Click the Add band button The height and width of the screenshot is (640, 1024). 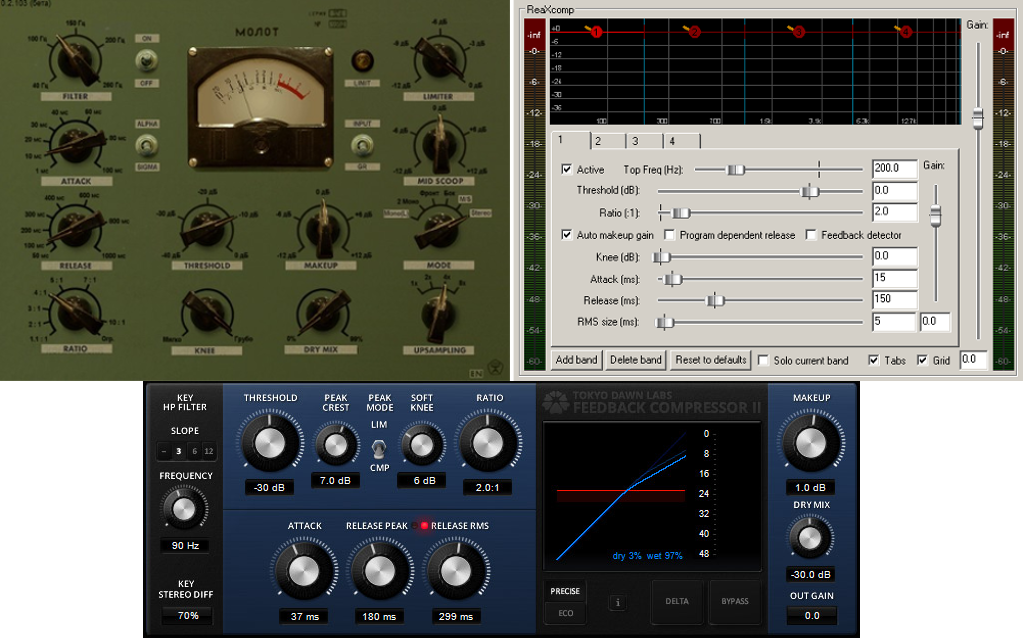[x=576, y=360]
